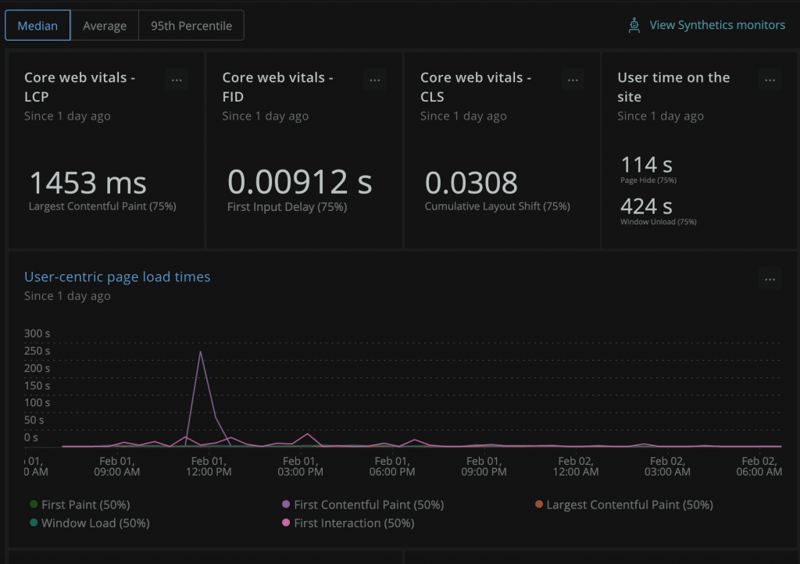Open page load times chart ellipsis menu
800x564 pixels.
(769, 280)
